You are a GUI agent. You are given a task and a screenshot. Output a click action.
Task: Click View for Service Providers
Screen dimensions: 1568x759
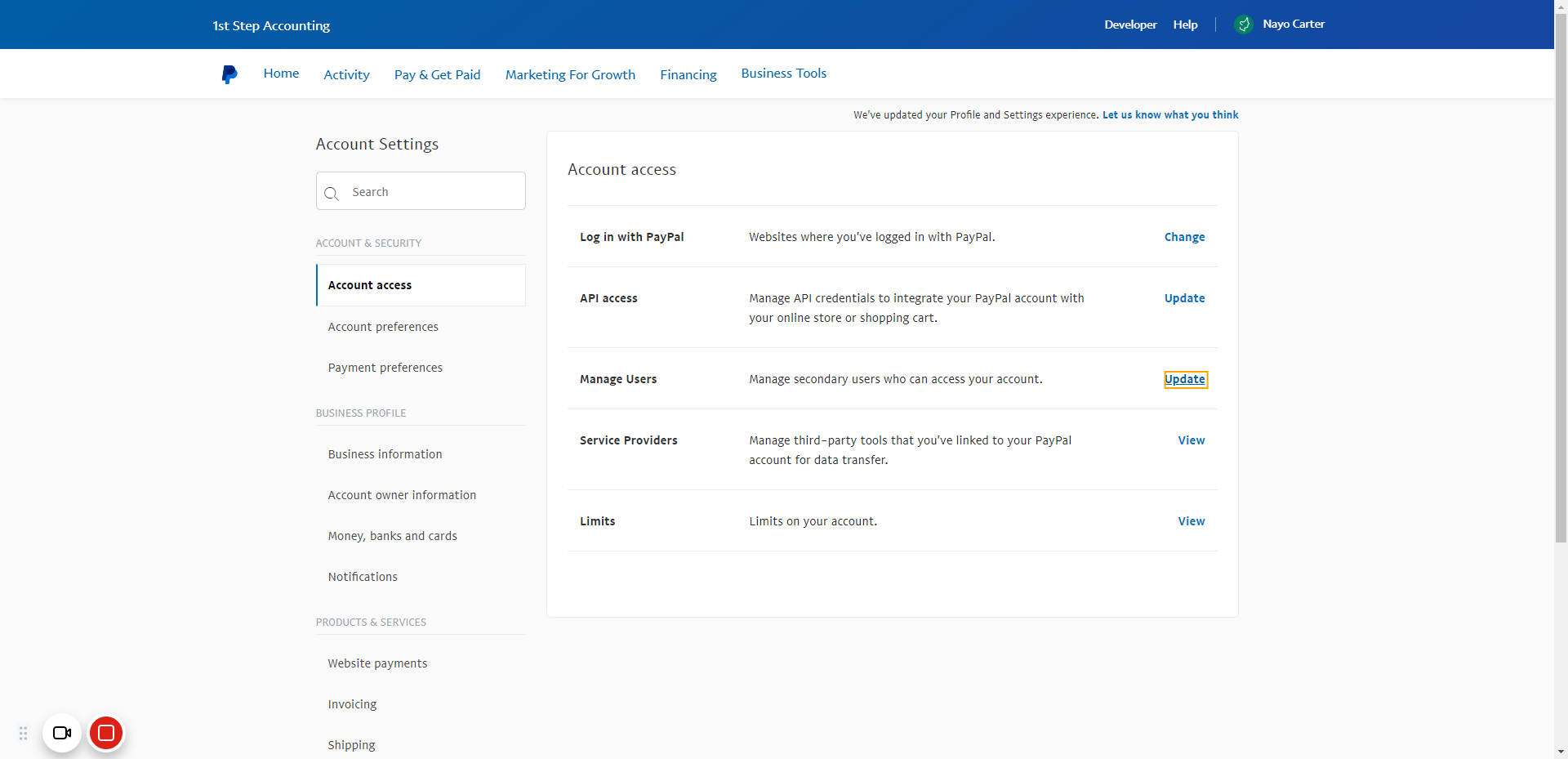click(x=1192, y=440)
